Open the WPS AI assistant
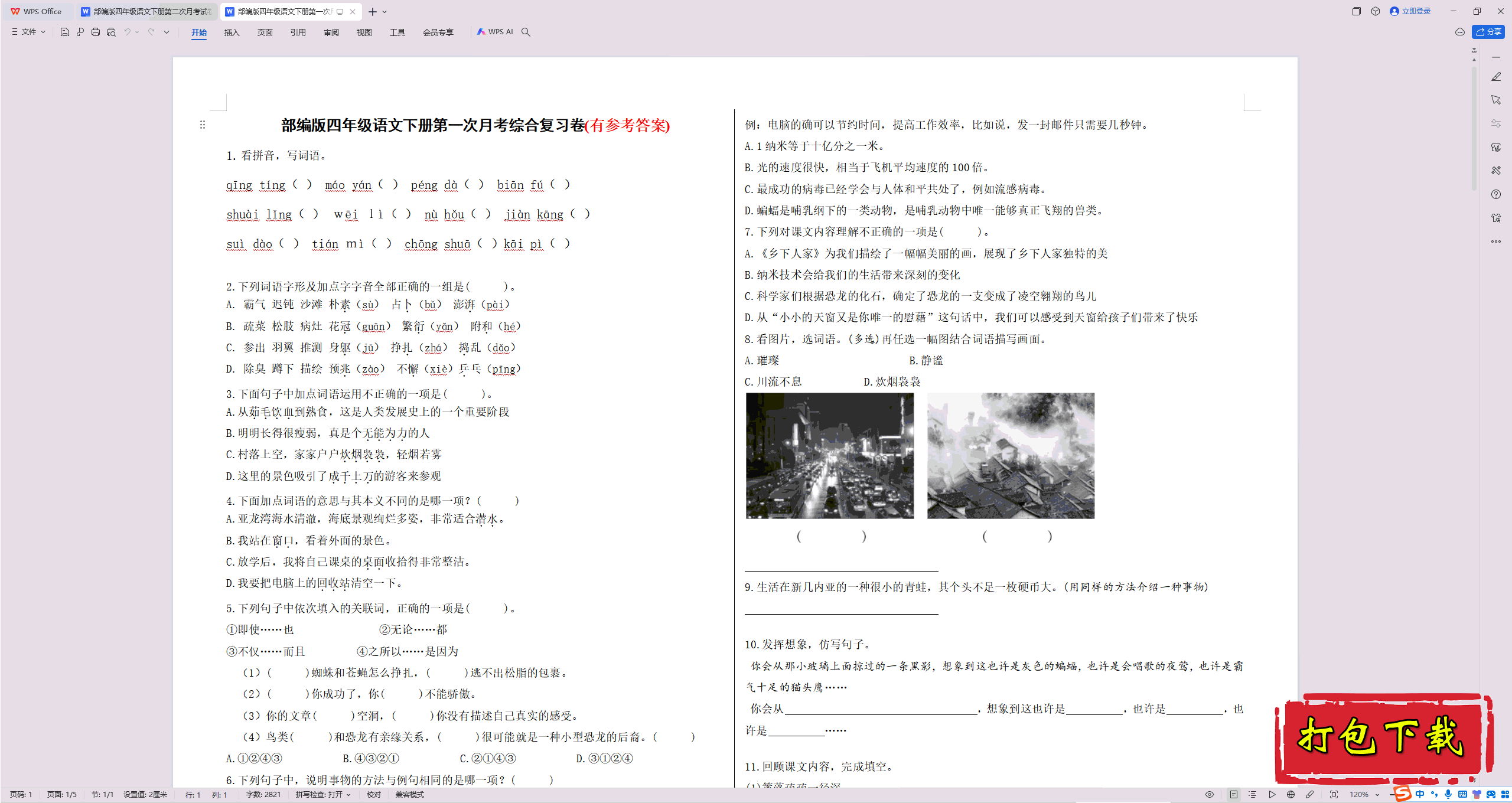Screen dimensions: 1512x803 pyautogui.click(x=495, y=32)
